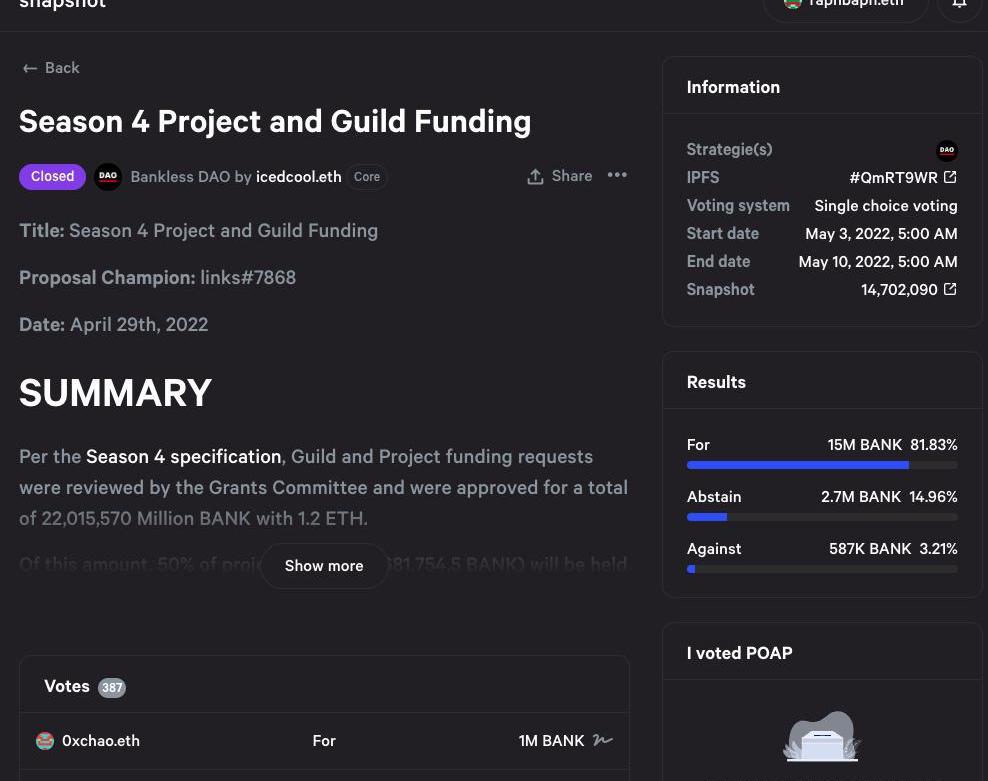Image resolution: width=988 pixels, height=781 pixels.
Task: Click the I voted POAP image
Action: tap(822, 736)
